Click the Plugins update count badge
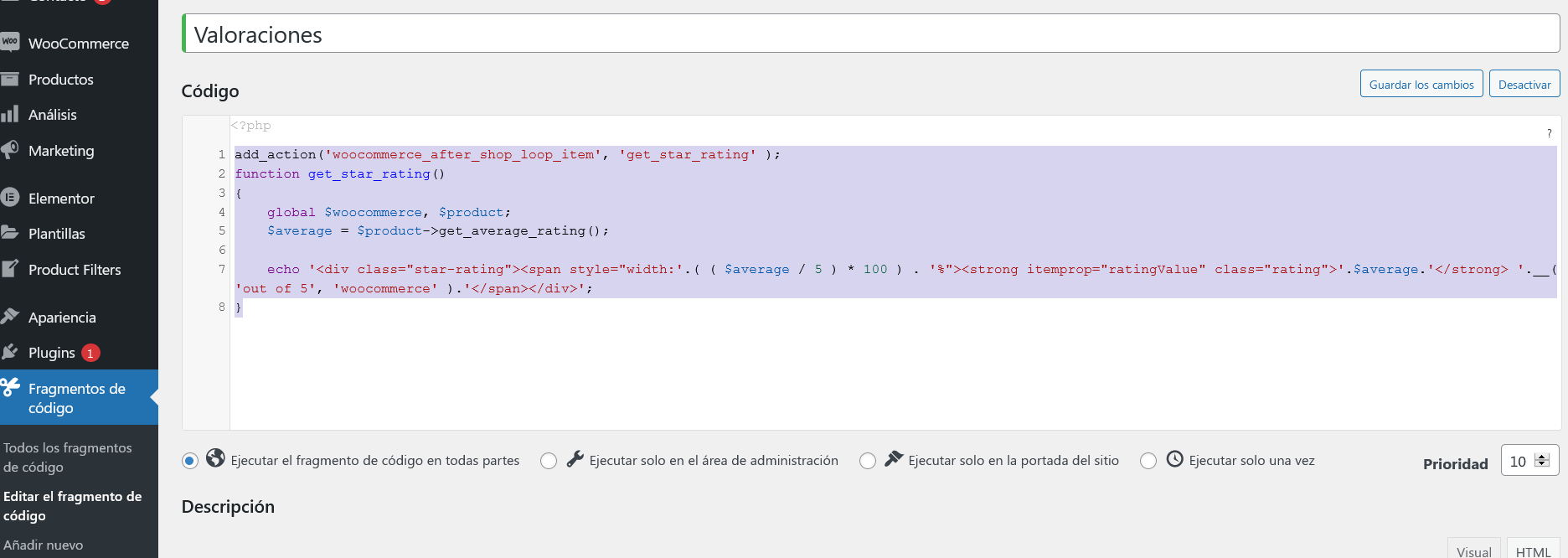 tap(90, 353)
